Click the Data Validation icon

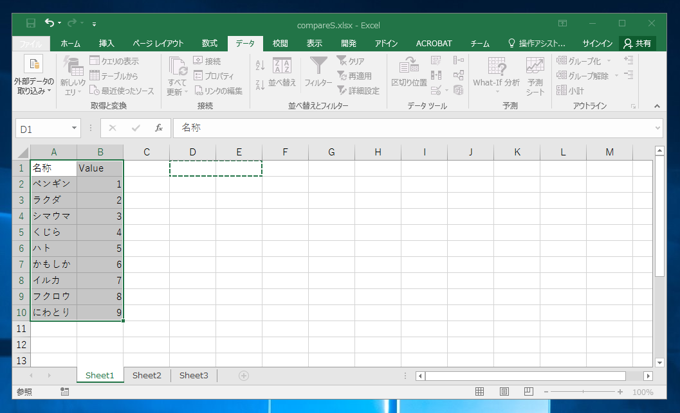[x=438, y=90]
